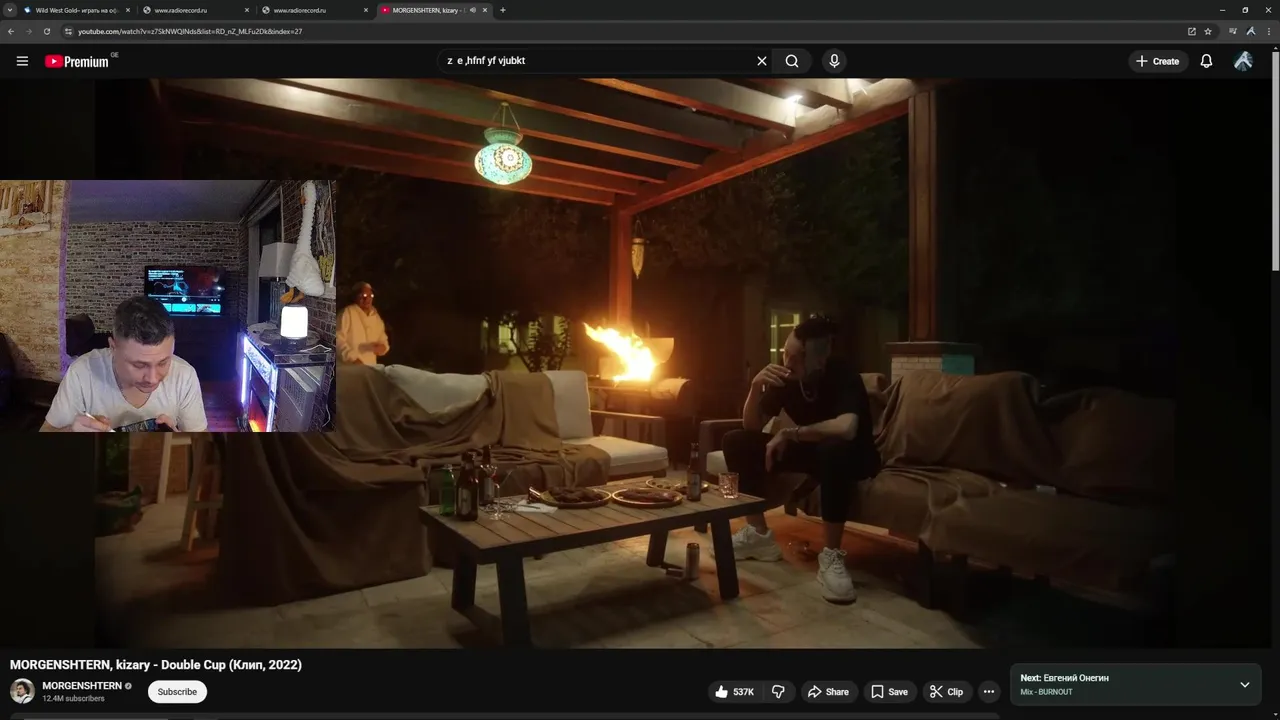Bookmark this page with the star icon
Screen dimensions: 1280x720
coord(1208,31)
